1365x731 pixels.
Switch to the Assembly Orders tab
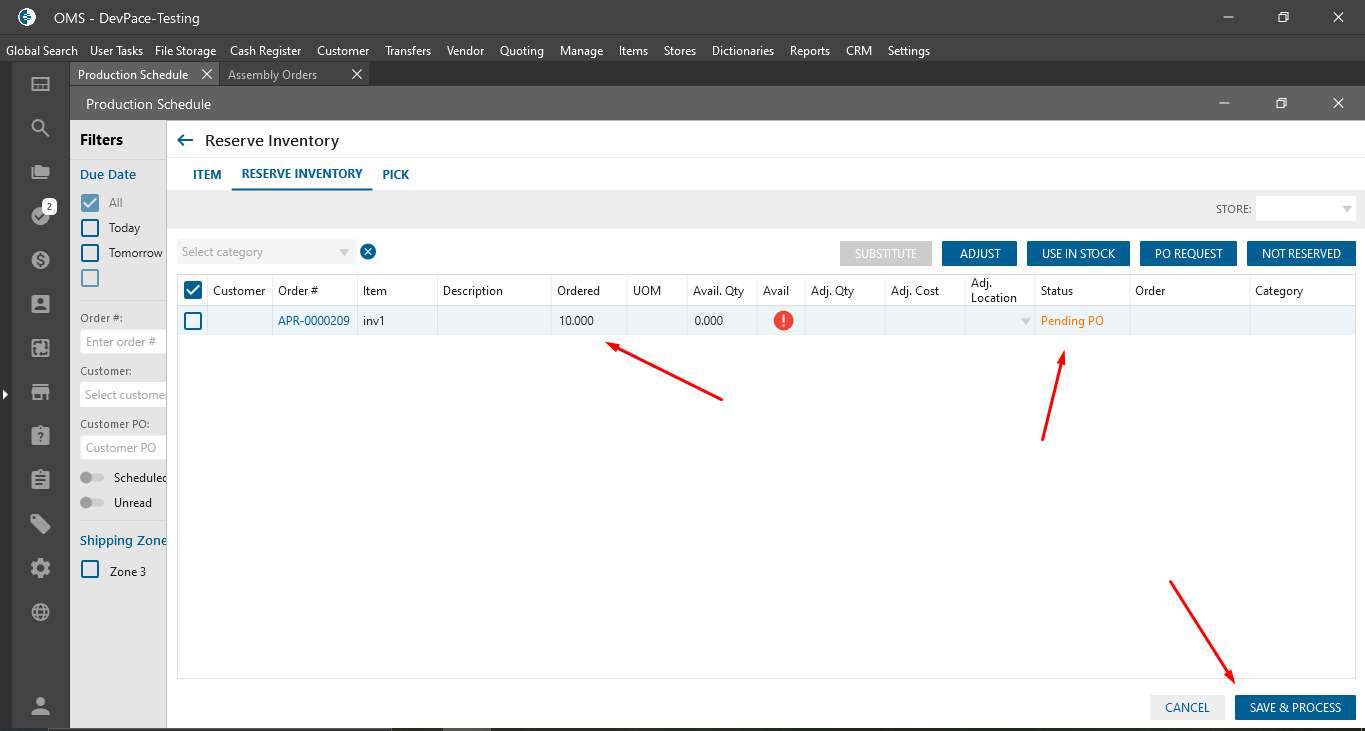[272, 75]
